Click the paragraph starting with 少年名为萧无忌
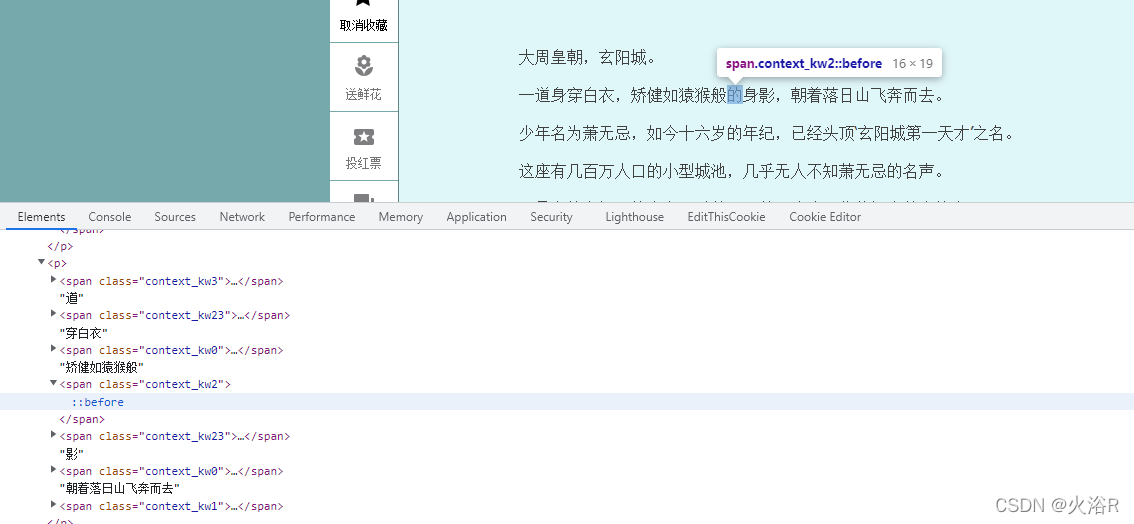This screenshot has height=524, width=1134. pyautogui.click(x=767, y=134)
